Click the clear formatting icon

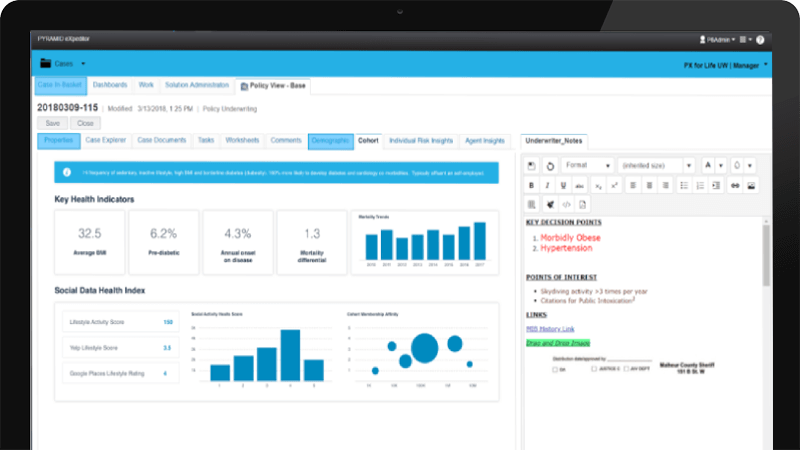pos(550,205)
